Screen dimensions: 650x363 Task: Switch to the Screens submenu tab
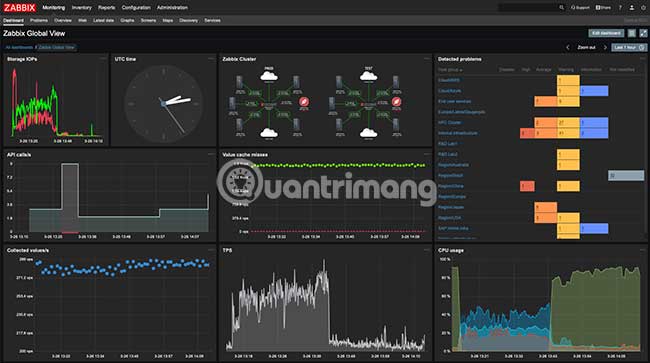148,20
